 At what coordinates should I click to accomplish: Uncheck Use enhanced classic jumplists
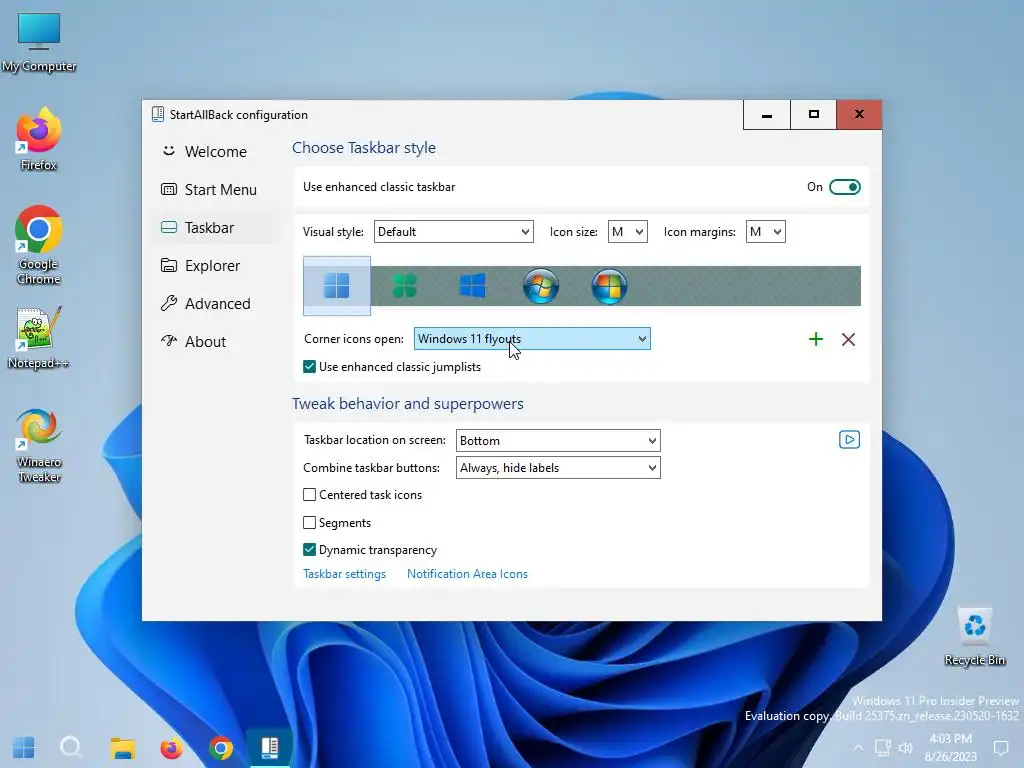pos(310,367)
